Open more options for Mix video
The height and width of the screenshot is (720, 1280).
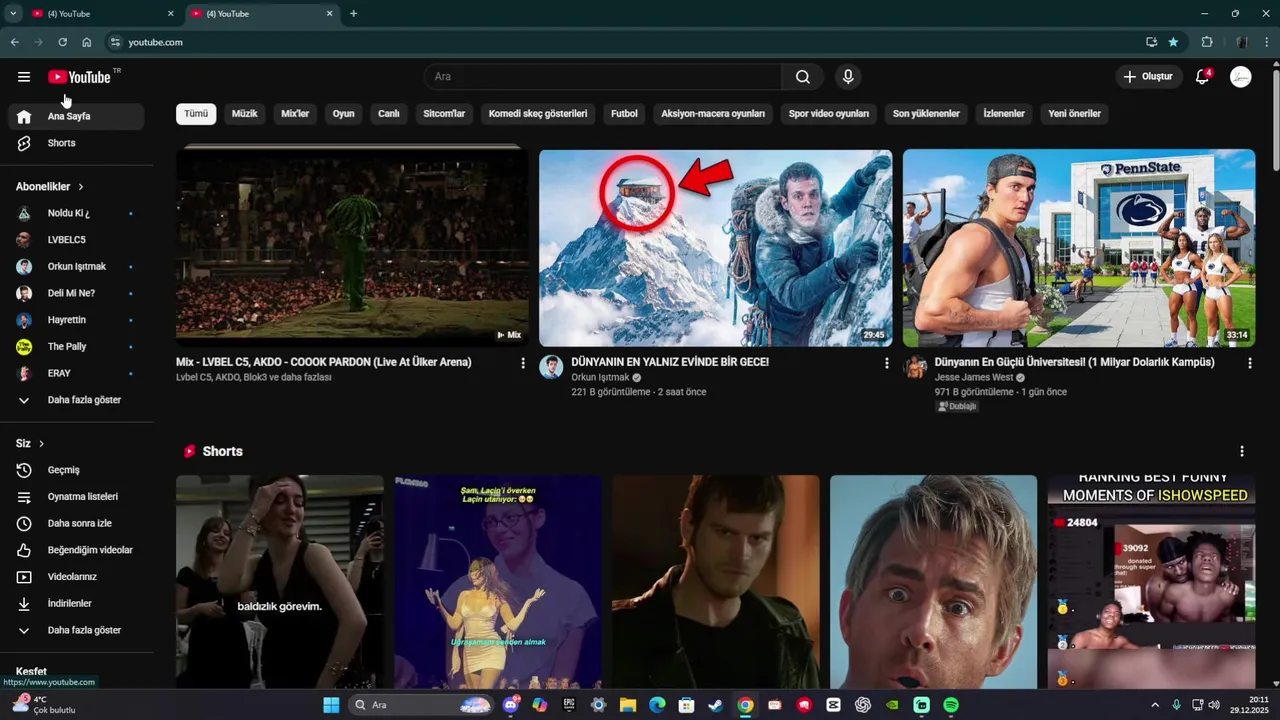(x=522, y=364)
